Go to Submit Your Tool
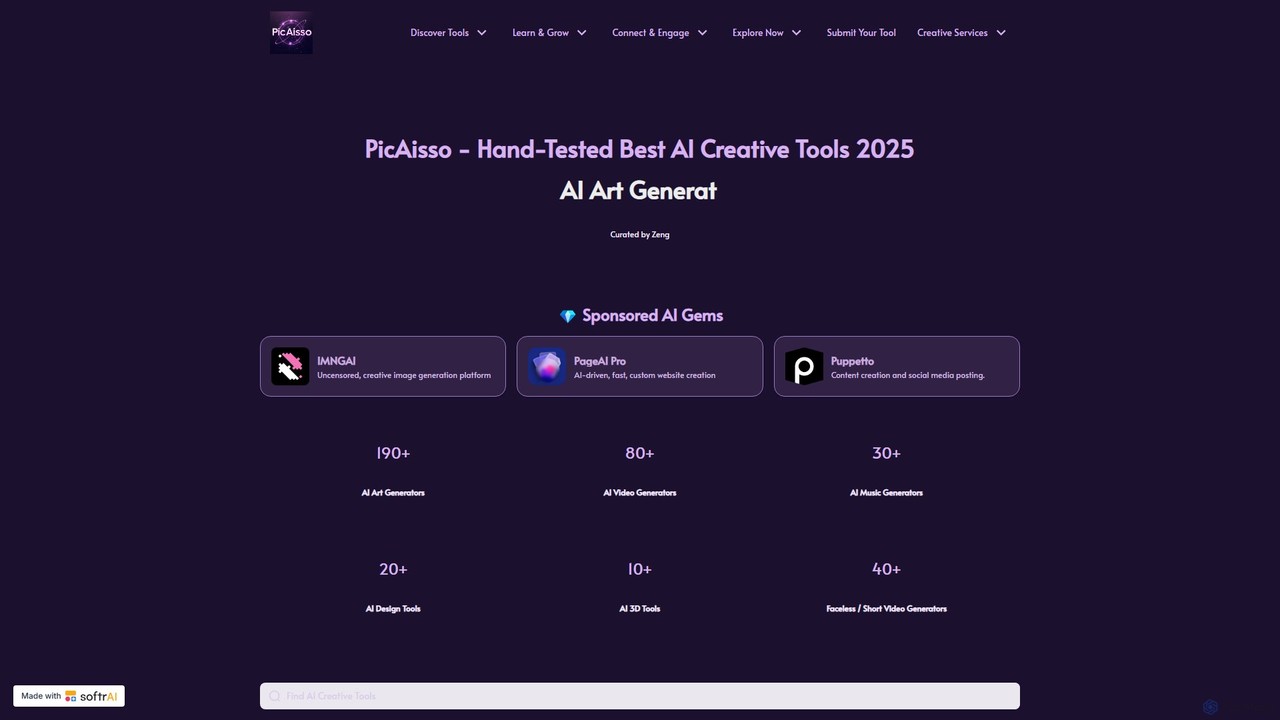 tap(861, 33)
